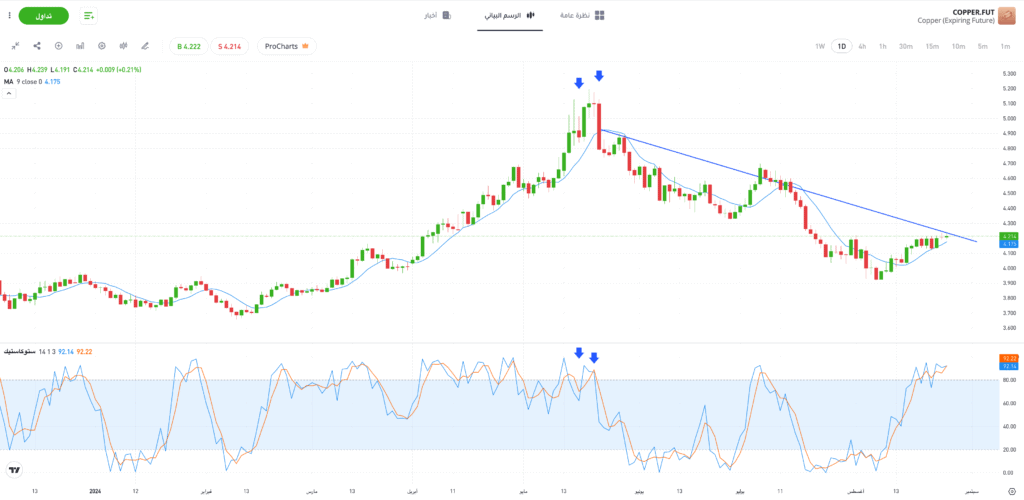Image resolution: width=1024 pixels, height=500 pixels.
Task: Click the Copper (Expiring Future) description
Action: pyautogui.click(x=955, y=21)
